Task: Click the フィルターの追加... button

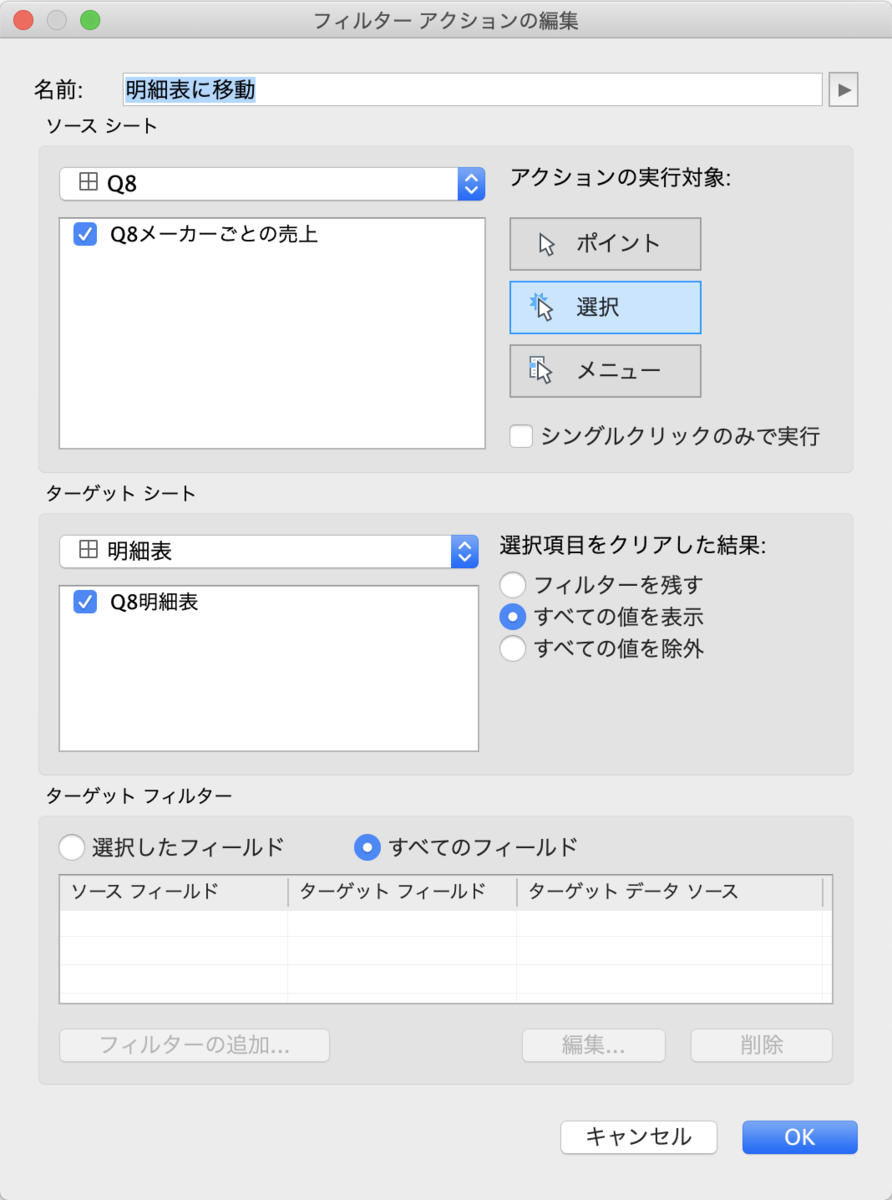Action: pos(195,1045)
